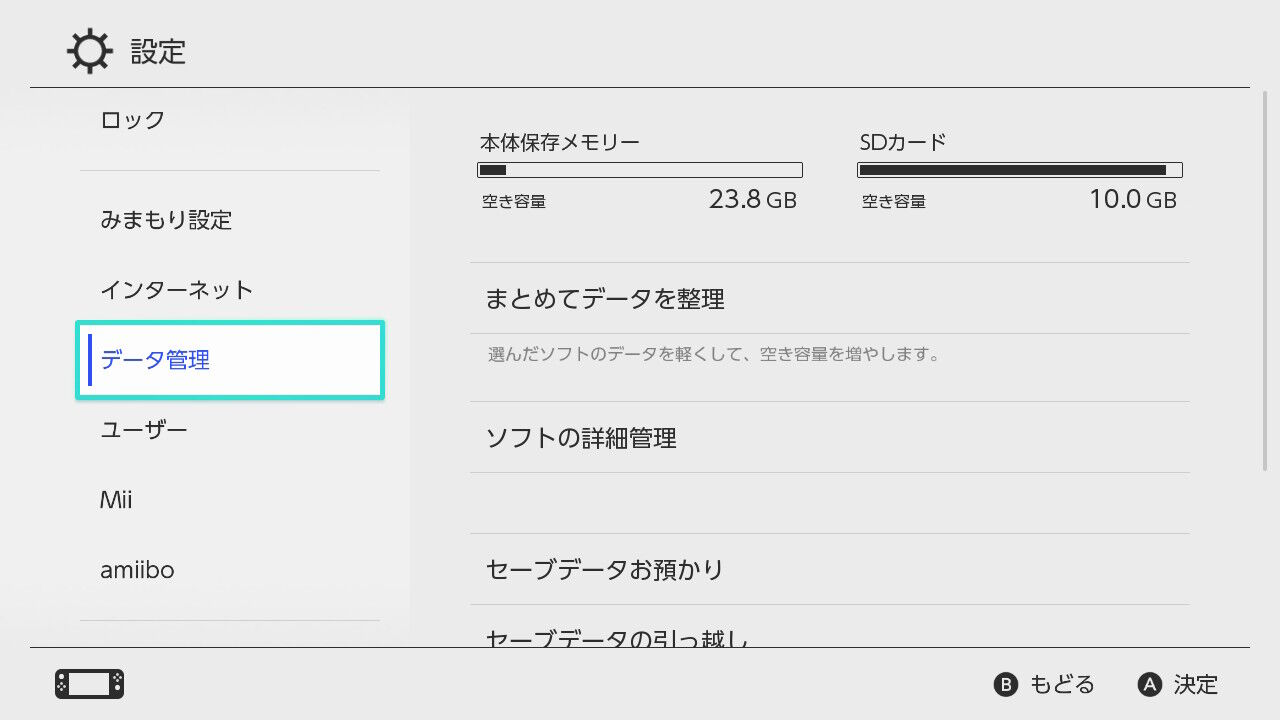
Task: Click the SDカード storage usage bar
Action: click(1020, 170)
